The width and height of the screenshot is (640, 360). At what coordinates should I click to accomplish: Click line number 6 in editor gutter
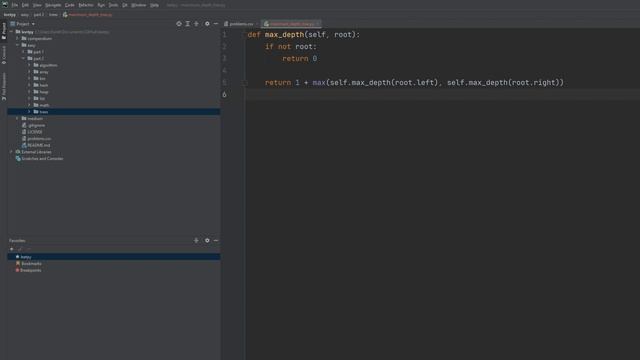click(x=224, y=95)
